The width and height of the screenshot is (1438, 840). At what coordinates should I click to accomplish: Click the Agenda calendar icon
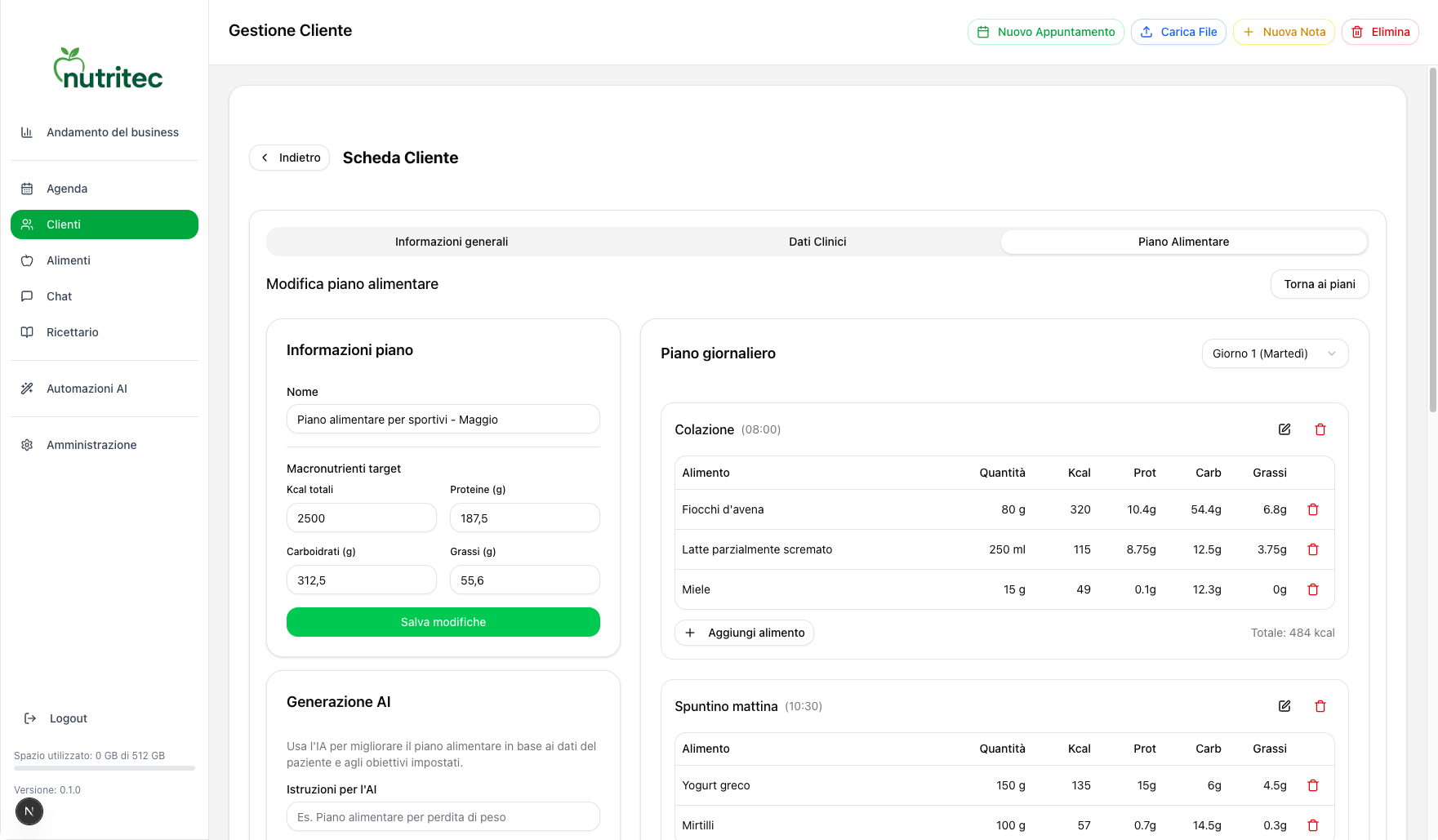[x=27, y=189]
